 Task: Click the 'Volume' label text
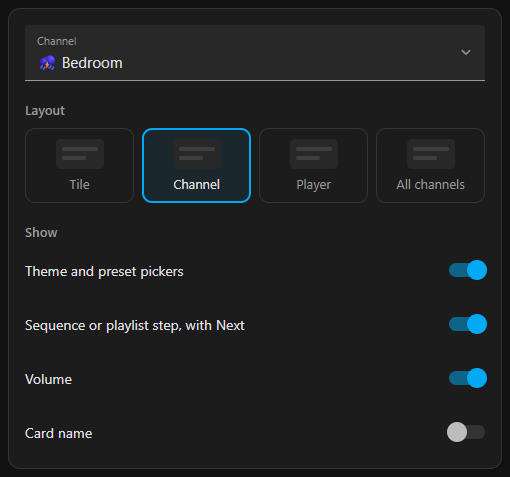point(49,380)
